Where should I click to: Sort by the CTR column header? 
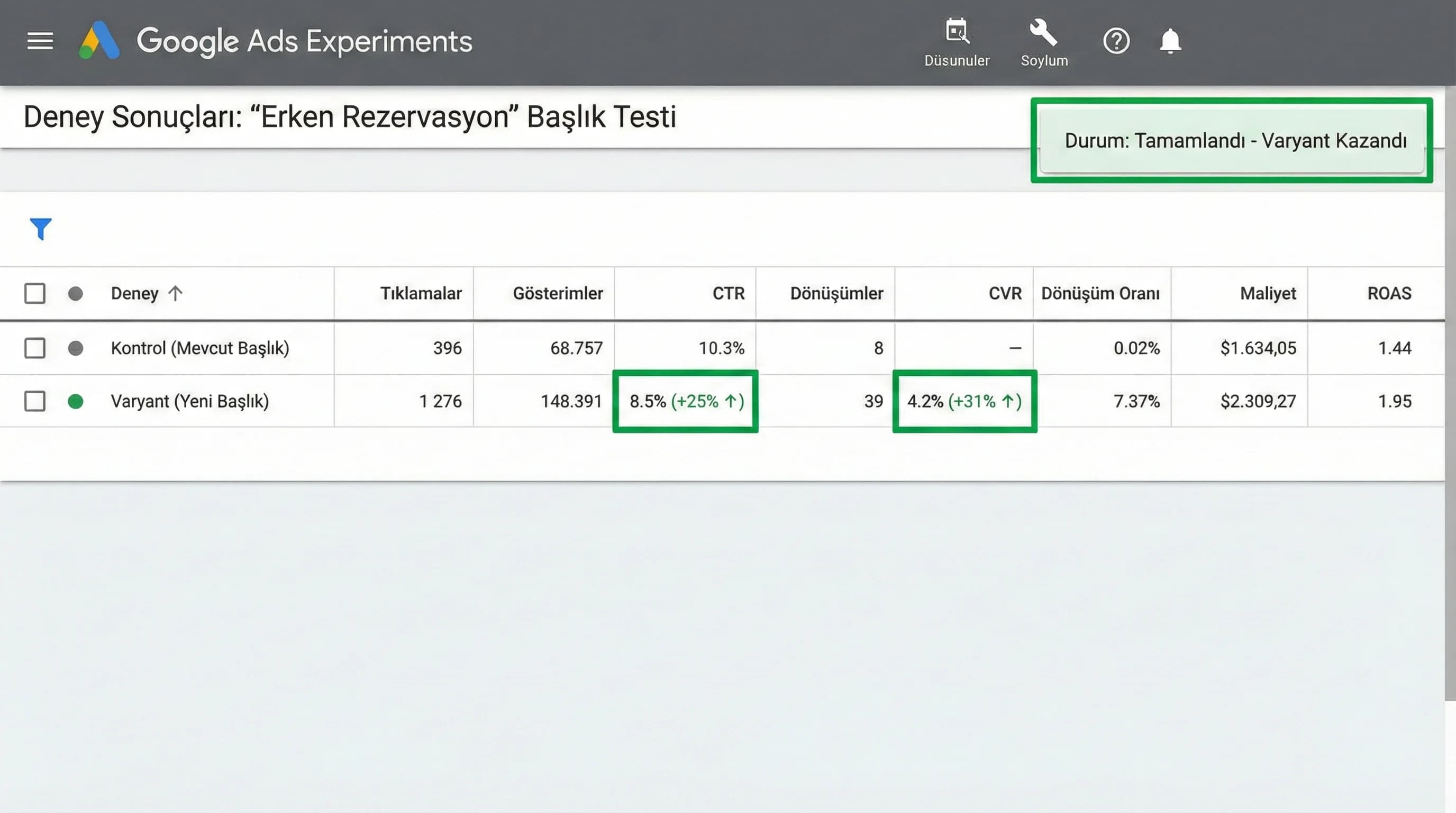pyautogui.click(x=728, y=293)
